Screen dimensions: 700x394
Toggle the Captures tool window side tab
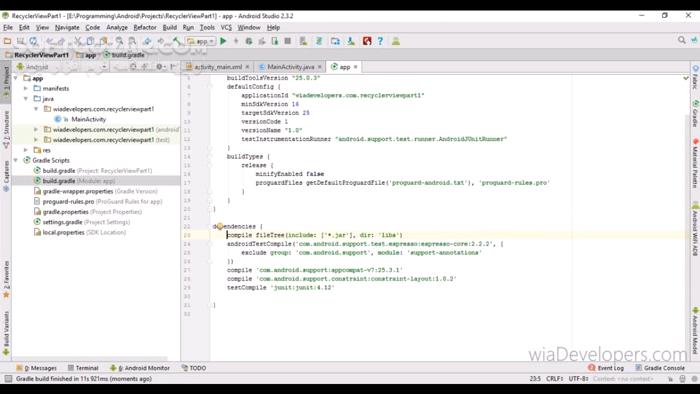[x=6, y=176]
